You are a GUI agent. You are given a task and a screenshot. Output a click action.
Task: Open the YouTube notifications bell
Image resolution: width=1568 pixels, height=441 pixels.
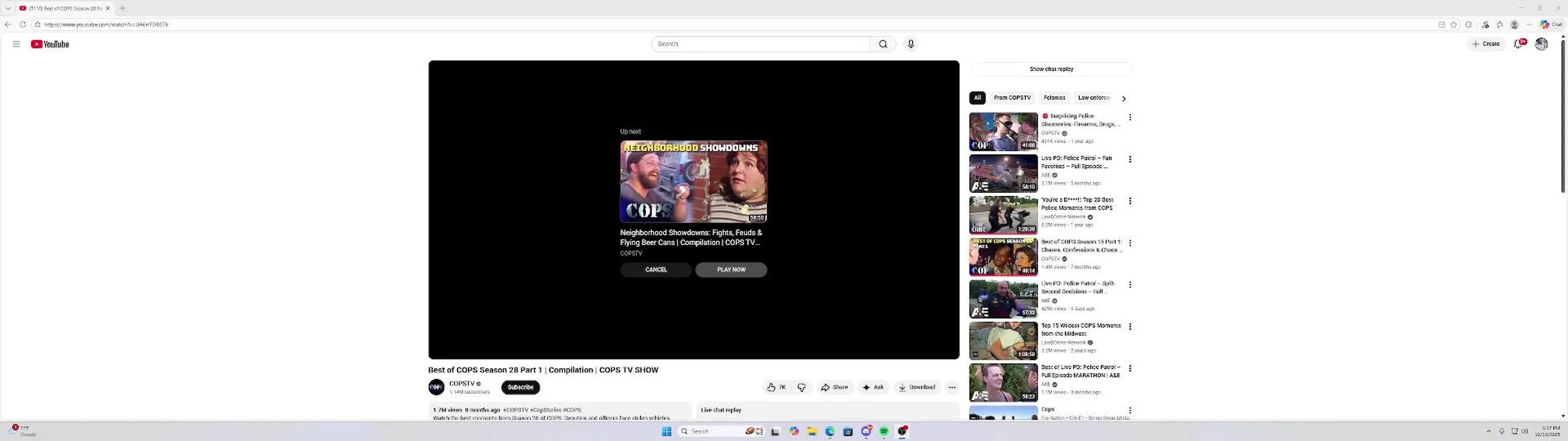pos(1519,44)
